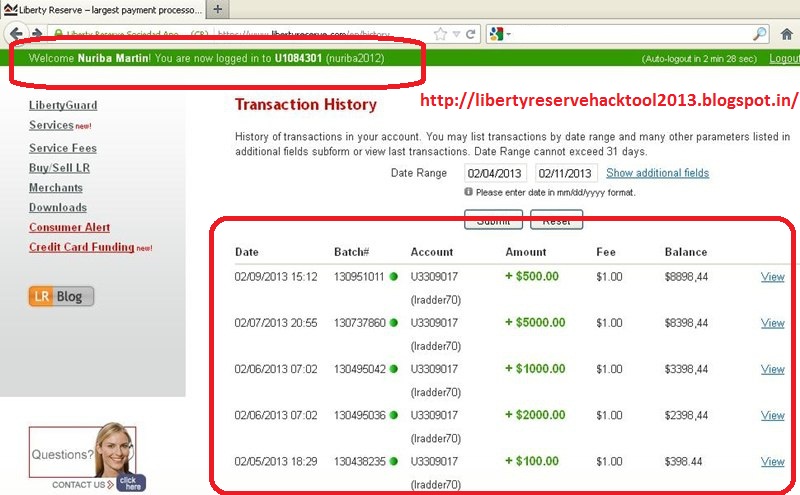
Task: Edit the start date field 02/04/2013
Action: (x=495, y=174)
